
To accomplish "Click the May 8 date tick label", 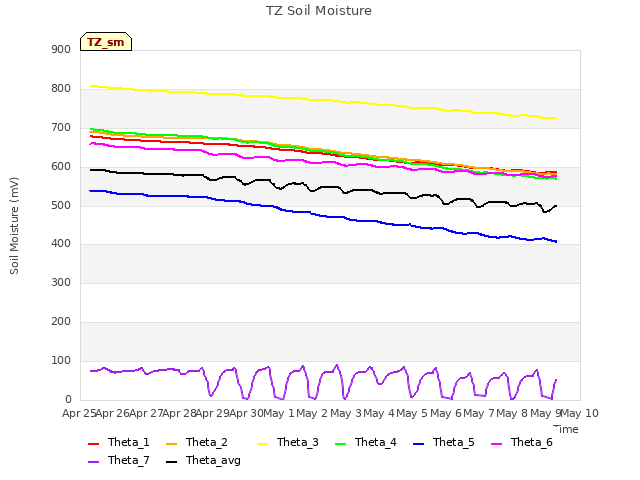I will point(512,413).
